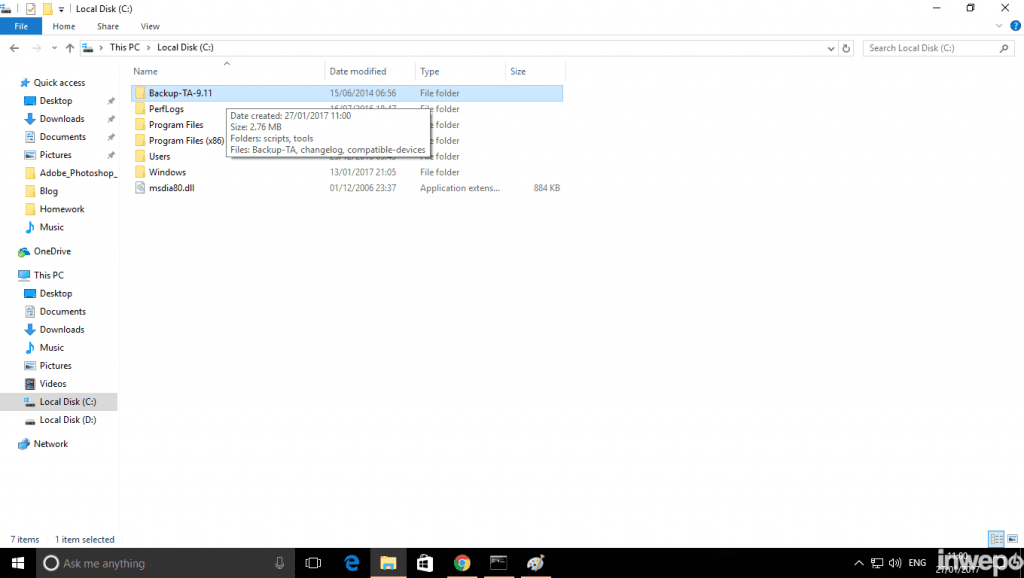The image size is (1024, 578).
Task: Open Network in the navigation pane
Action: [x=50, y=444]
